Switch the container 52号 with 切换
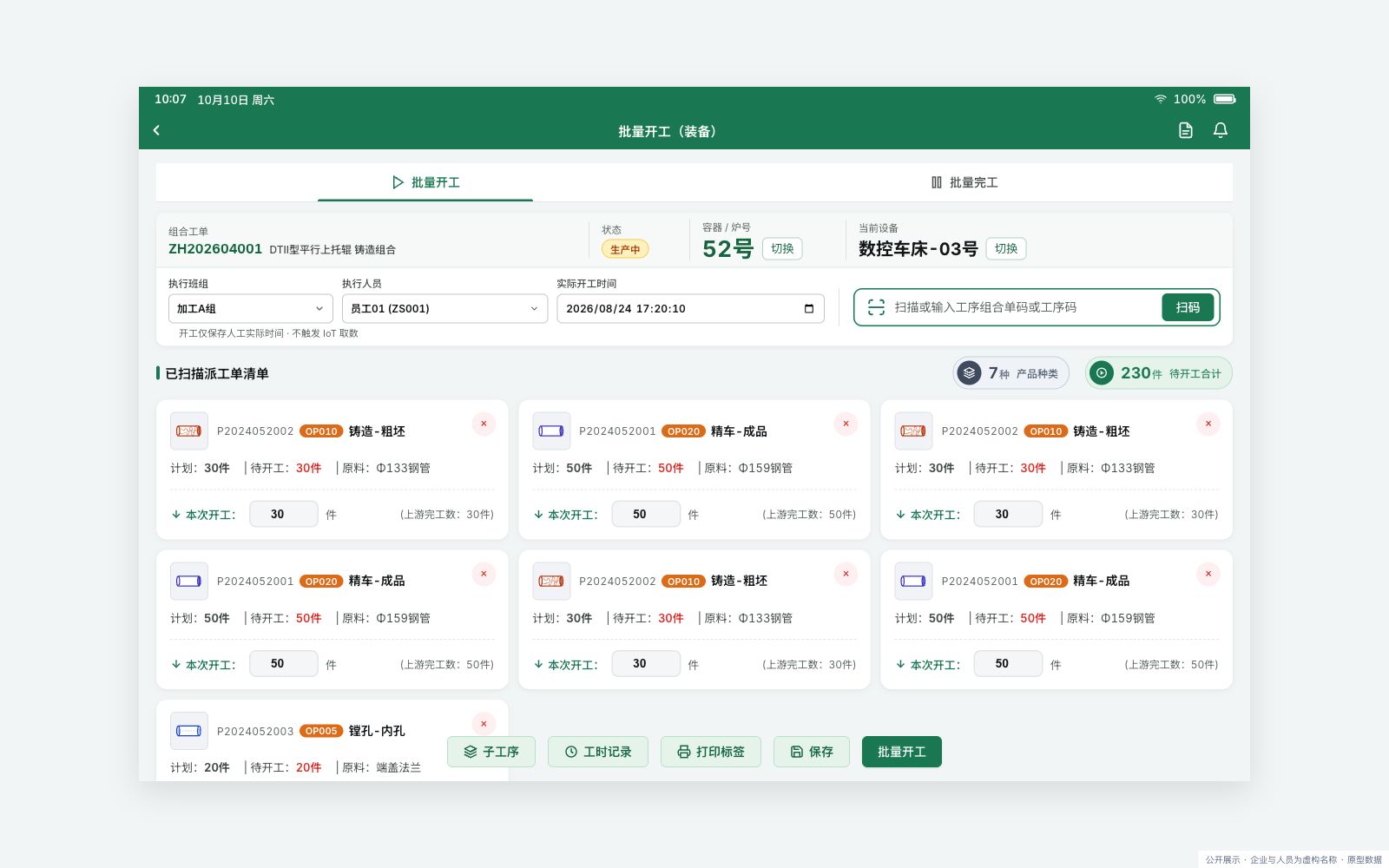The width and height of the screenshot is (1389, 868). 782,248
